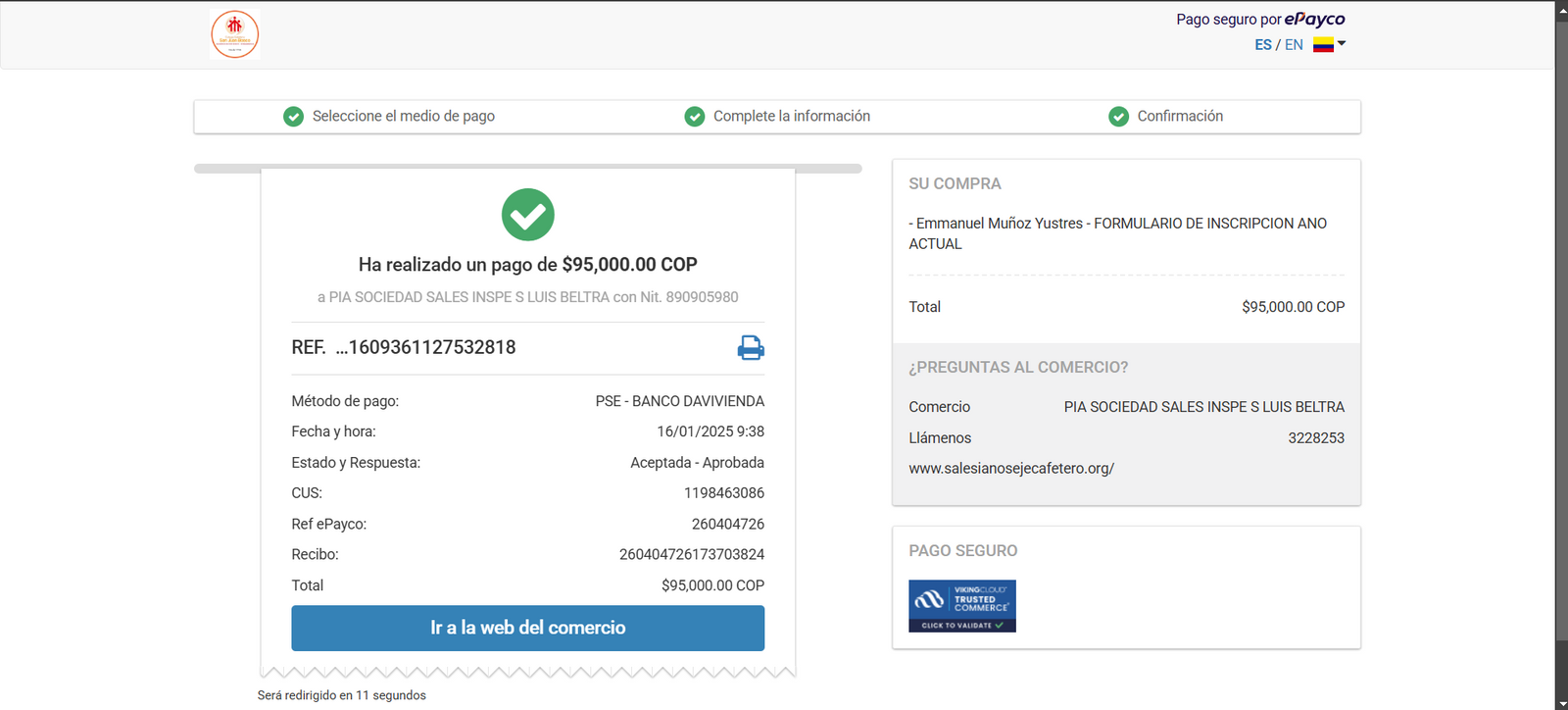Viewport: 1568px width, 710px height.
Task: Click the payment method 'PSE - BANCO DAVIVIENDA'
Action: [680, 401]
